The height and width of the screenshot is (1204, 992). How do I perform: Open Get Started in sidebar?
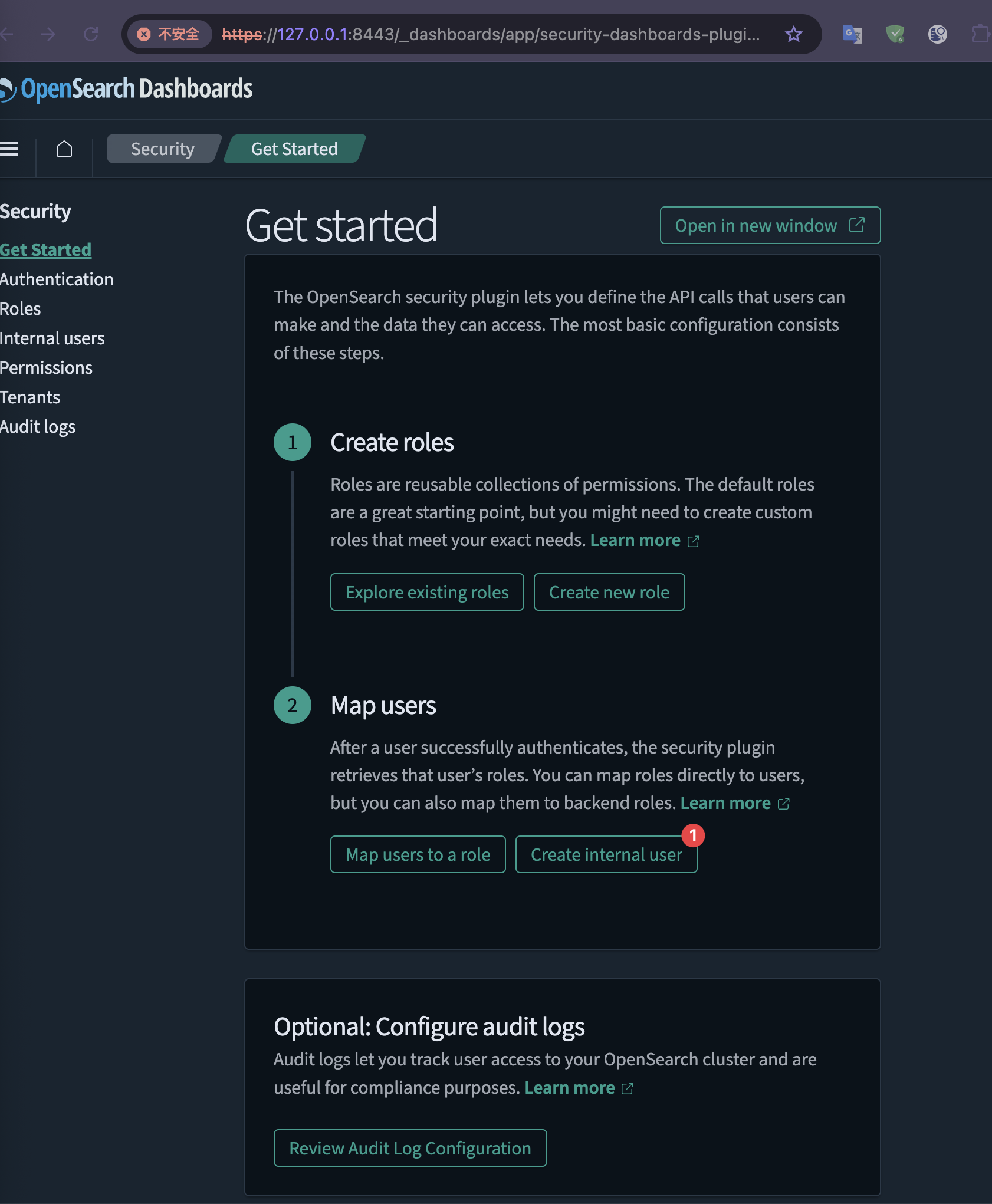coord(45,249)
